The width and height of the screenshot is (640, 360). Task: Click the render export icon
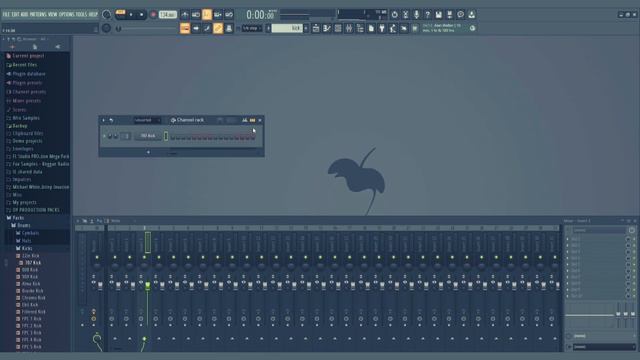449,15
